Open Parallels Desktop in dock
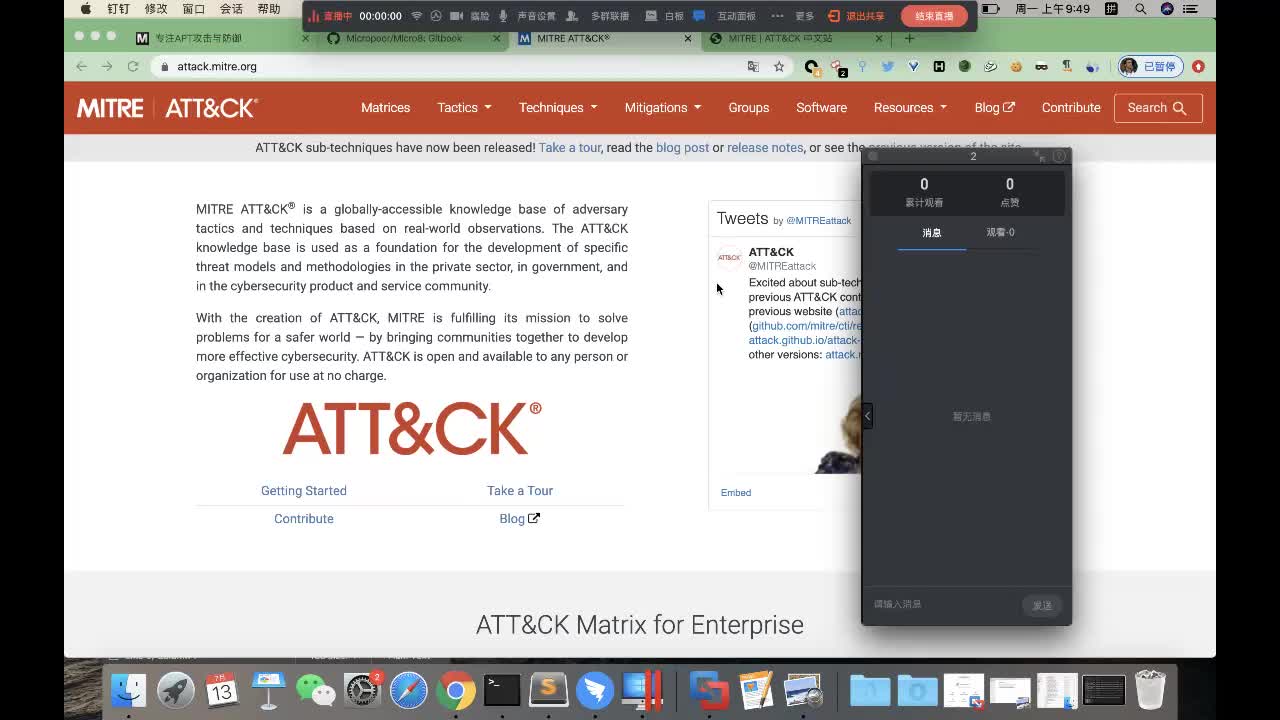 tap(642, 690)
